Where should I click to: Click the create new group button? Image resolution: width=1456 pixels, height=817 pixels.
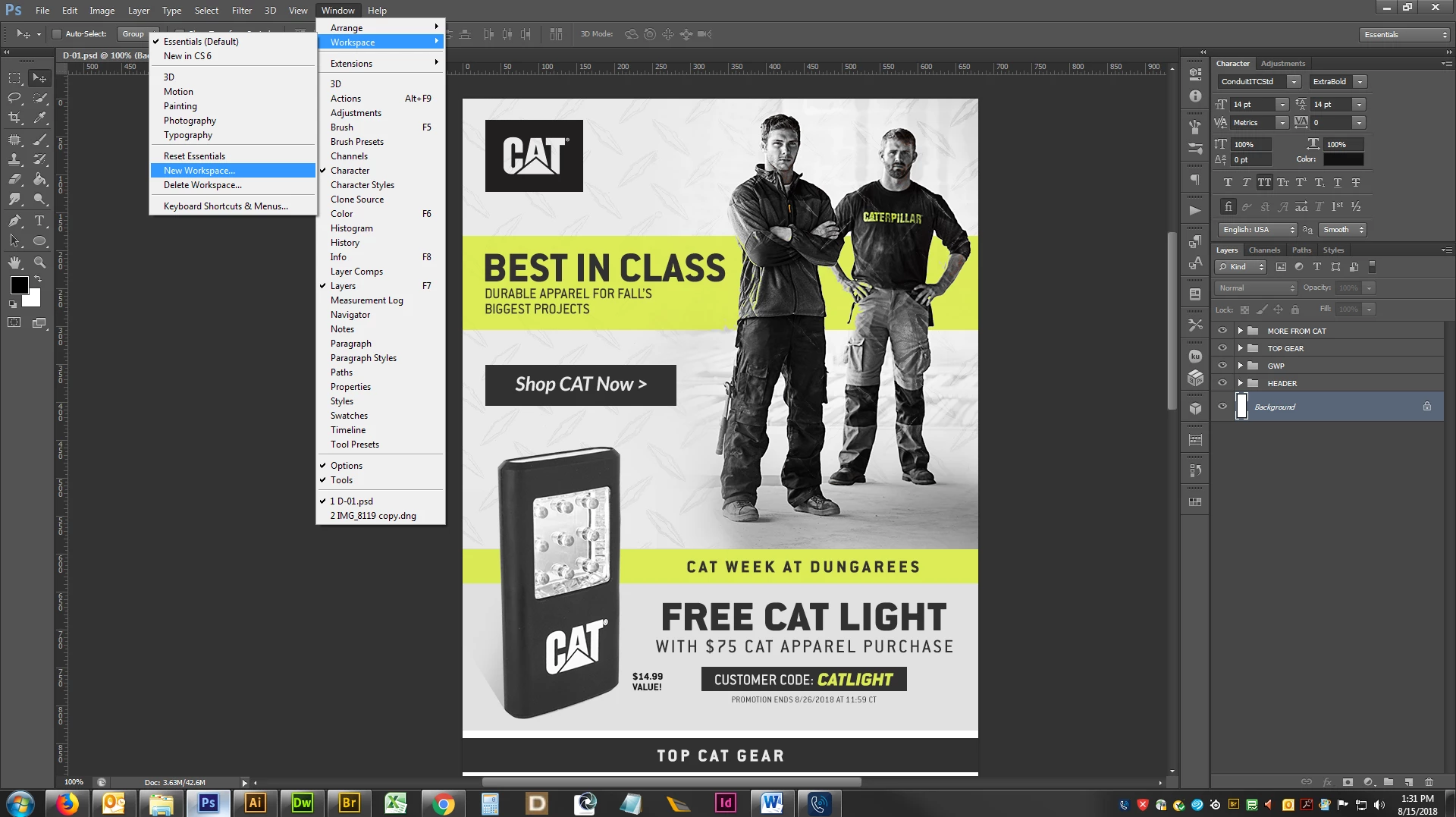pos(1389,782)
